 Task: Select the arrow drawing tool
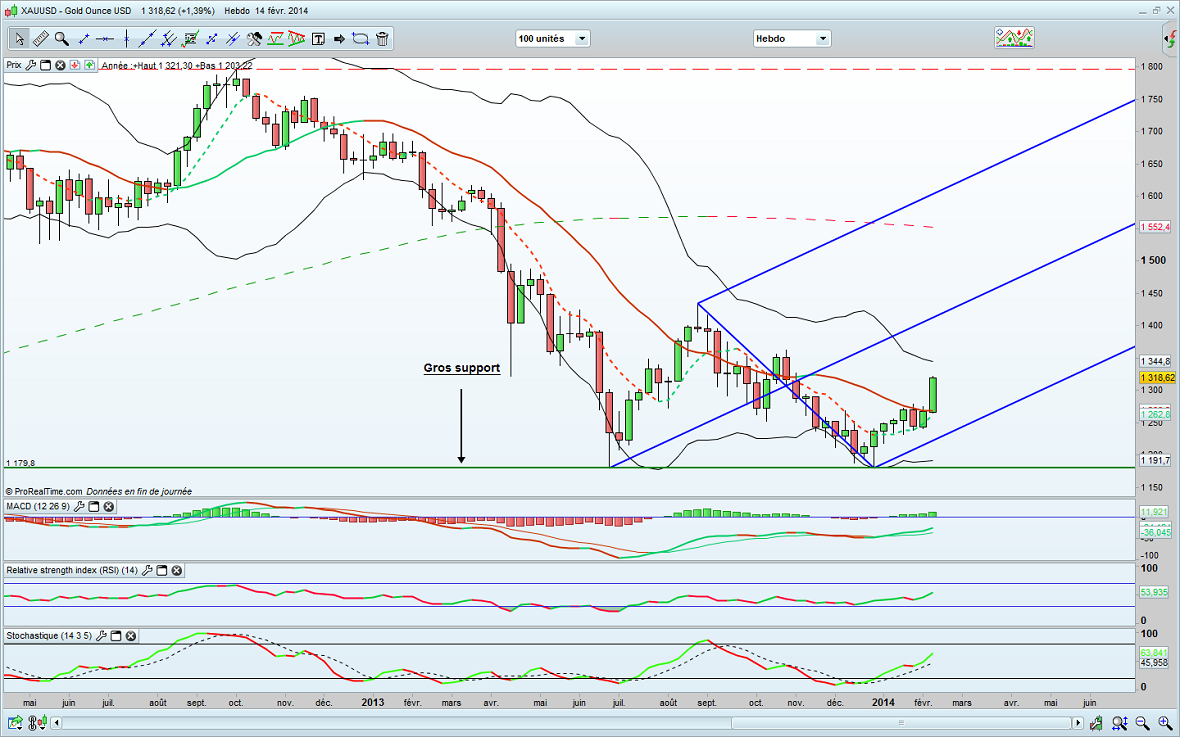(339, 39)
